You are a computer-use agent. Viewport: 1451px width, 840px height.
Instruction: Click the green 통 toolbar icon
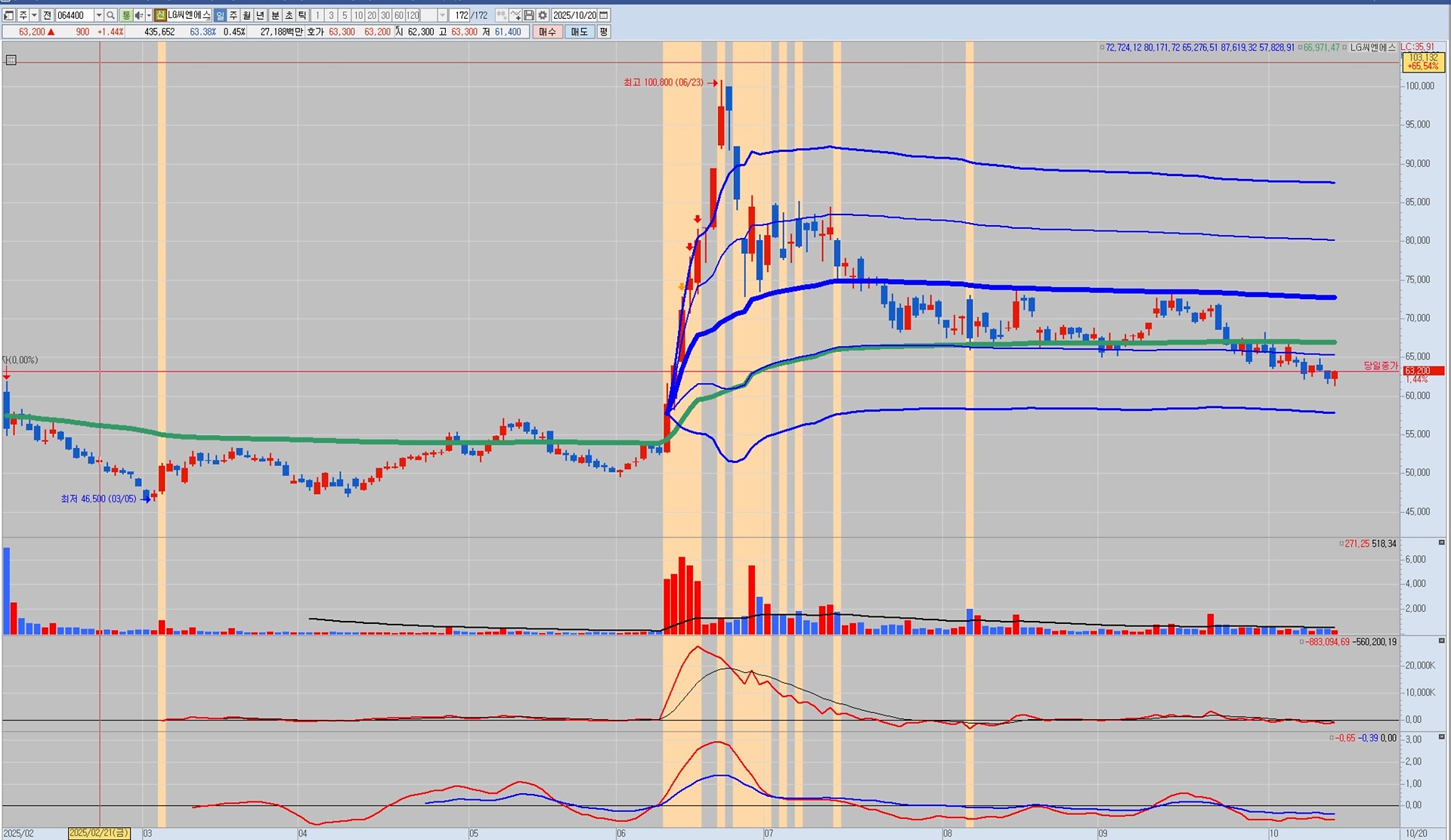(x=126, y=15)
